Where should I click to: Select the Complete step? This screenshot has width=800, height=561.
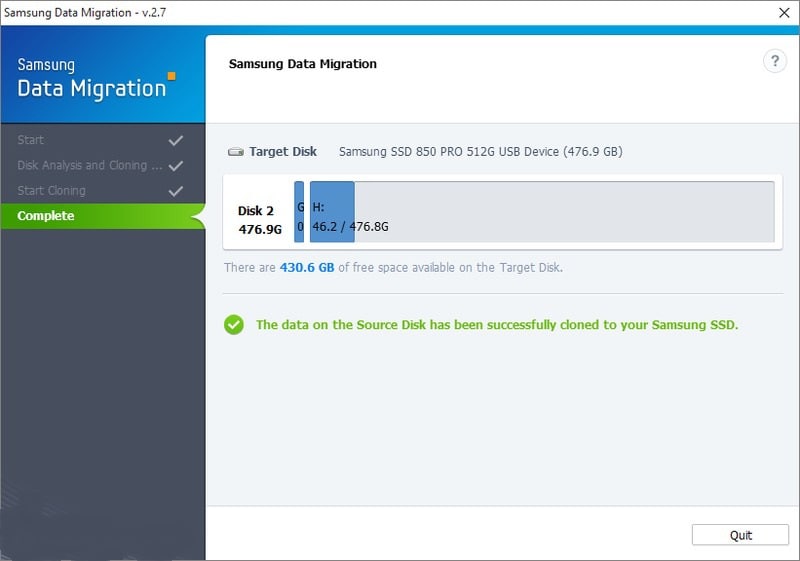[102, 216]
